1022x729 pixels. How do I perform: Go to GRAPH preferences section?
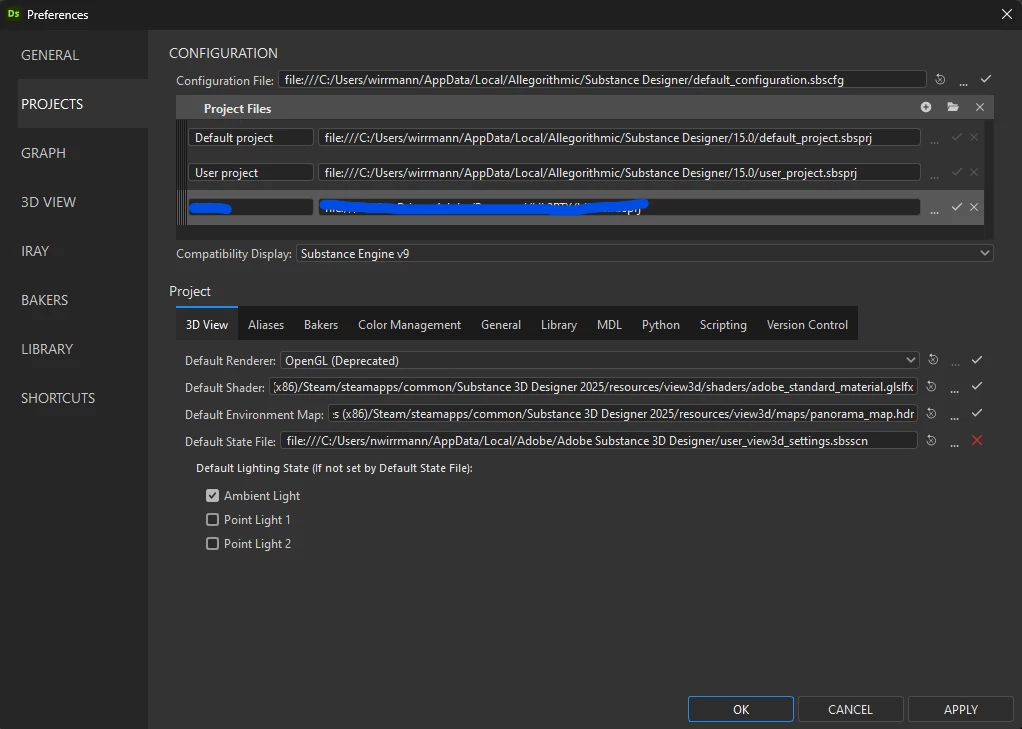click(x=83, y=153)
